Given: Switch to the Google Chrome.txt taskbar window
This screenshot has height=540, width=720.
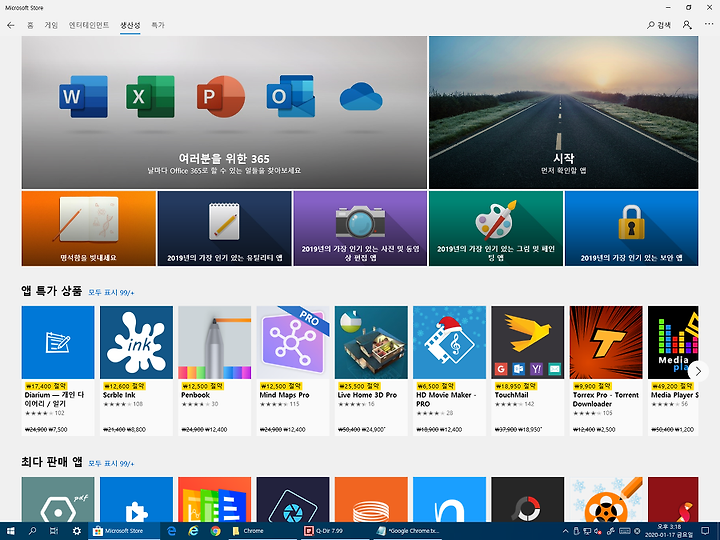Looking at the screenshot, I should pyautogui.click(x=408, y=531).
